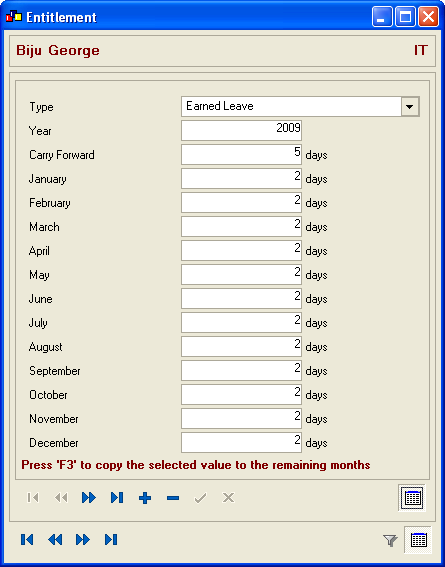Click the Entitlement window title icon
The width and height of the screenshot is (445, 567).
click(x=14, y=16)
